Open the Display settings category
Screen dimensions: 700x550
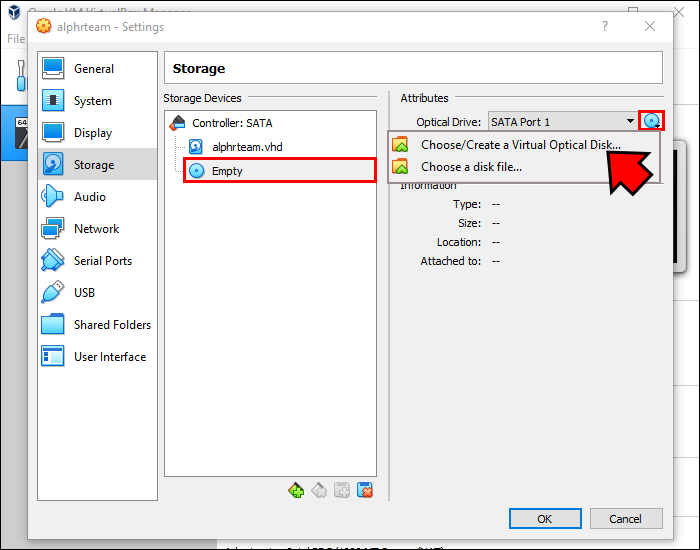tap(97, 133)
